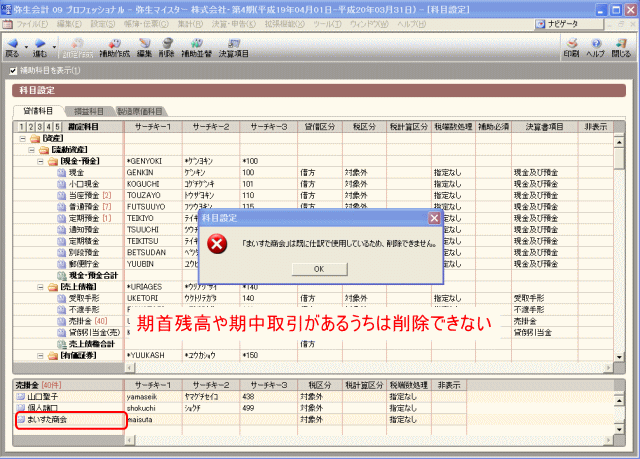The width and height of the screenshot is (640, 459).
Task: Click the 貸借区分 column header
Action: 320,127
